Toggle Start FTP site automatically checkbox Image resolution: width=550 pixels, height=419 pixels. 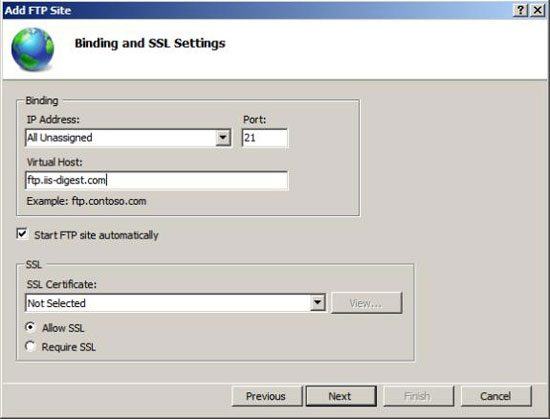(x=22, y=234)
